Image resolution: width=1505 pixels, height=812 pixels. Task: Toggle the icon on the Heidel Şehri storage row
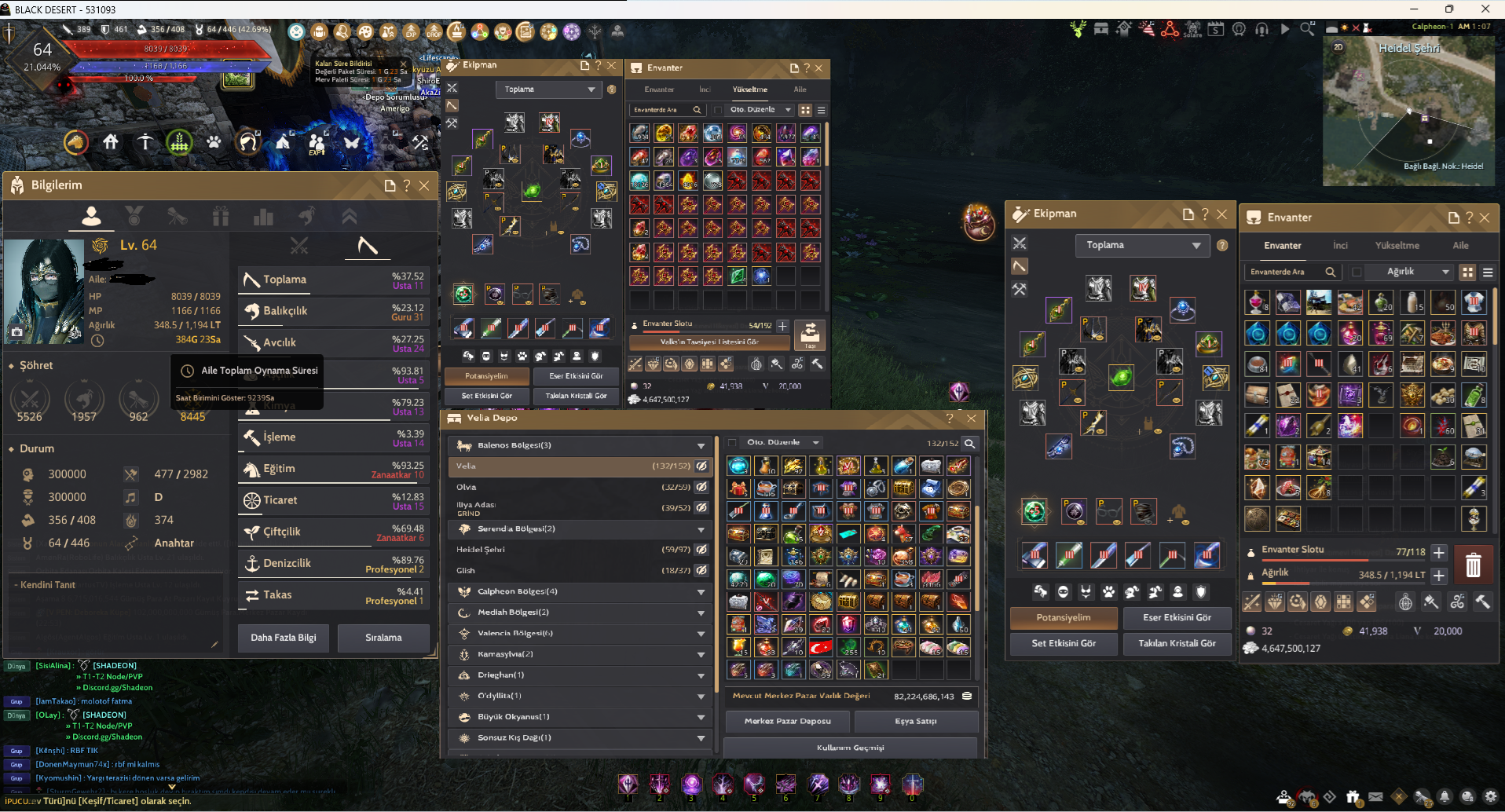[x=701, y=550]
